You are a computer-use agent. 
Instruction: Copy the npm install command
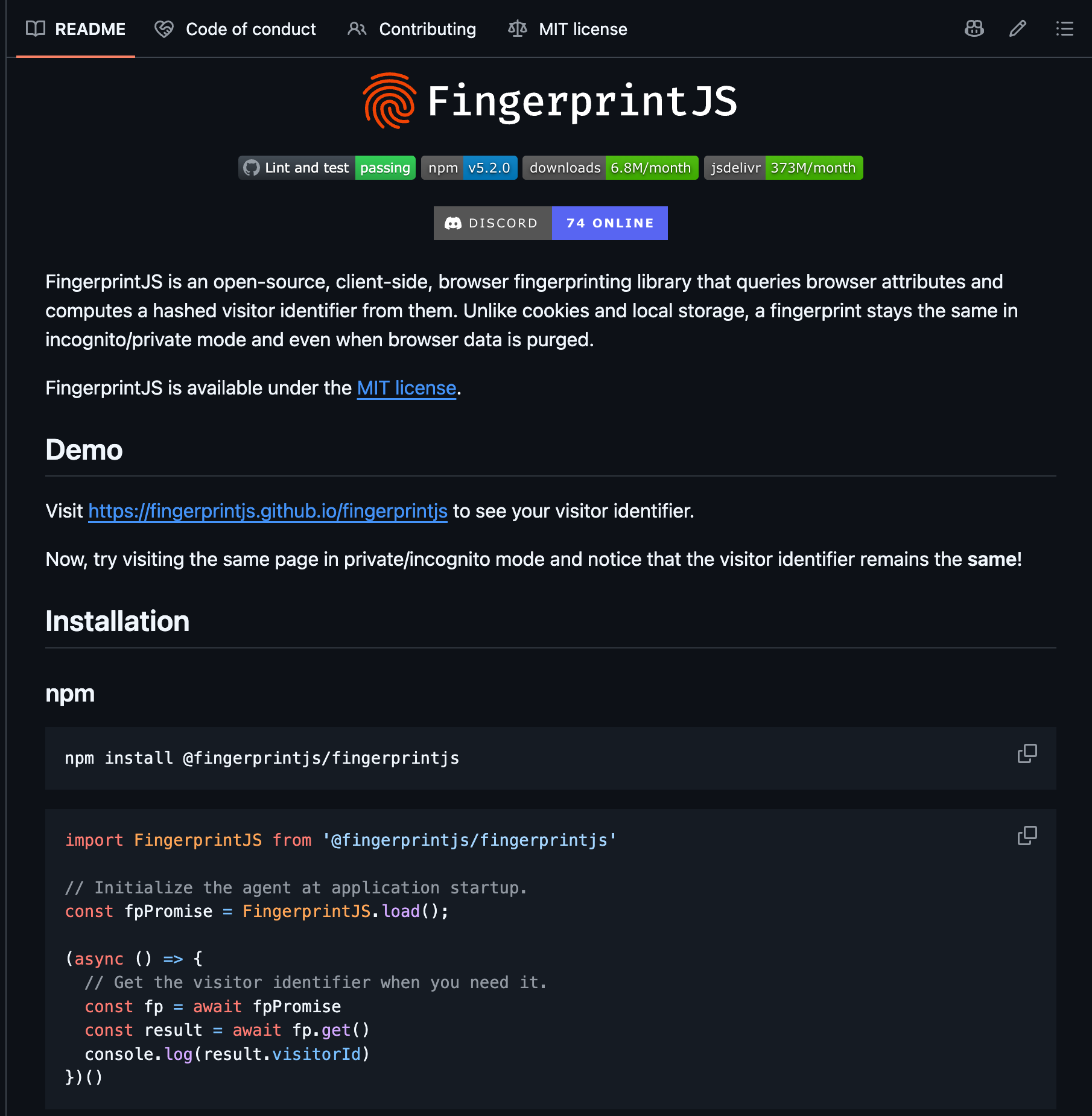(x=1027, y=754)
